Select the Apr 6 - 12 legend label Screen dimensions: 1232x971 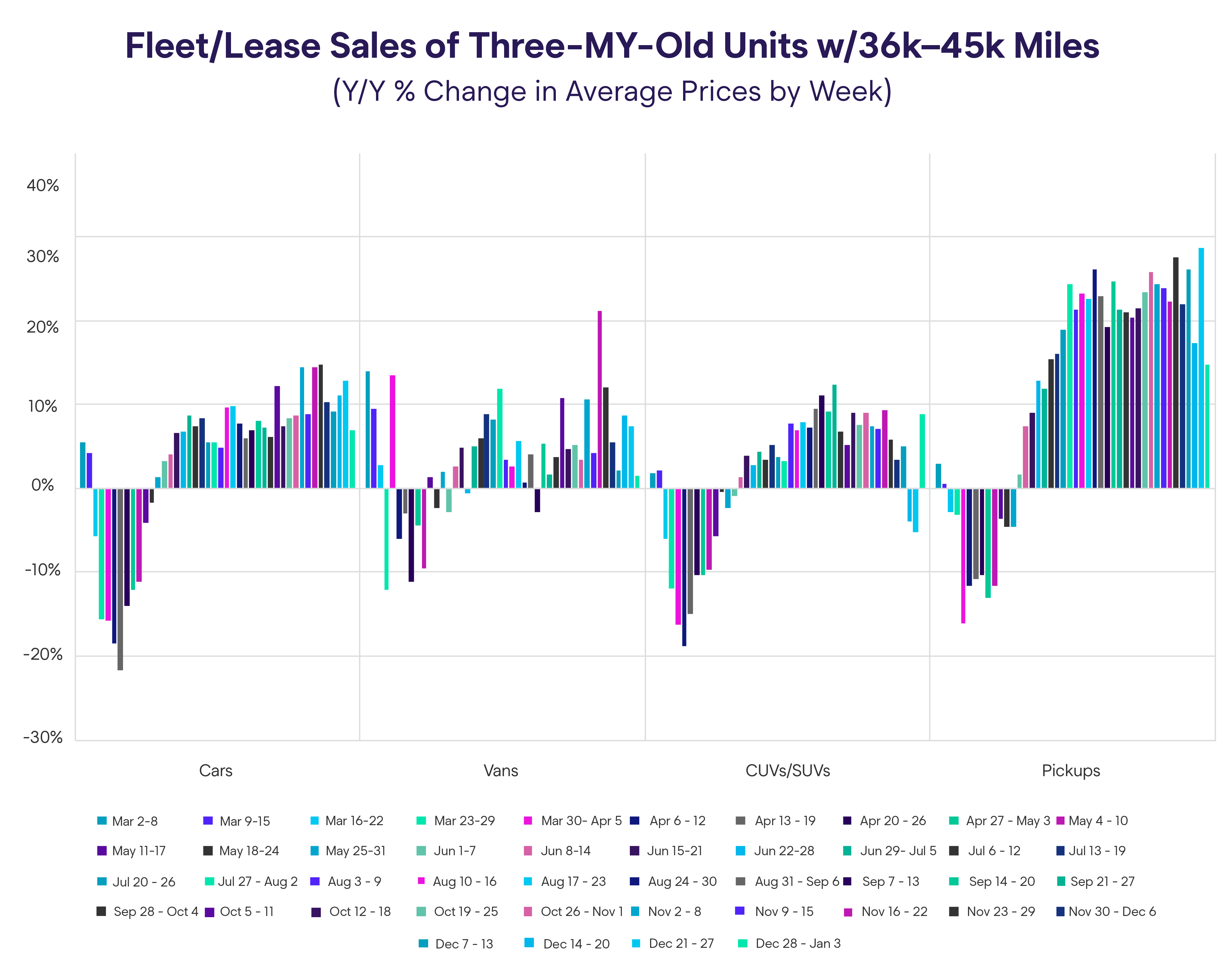pyautogui.click(x=677, y=821)
